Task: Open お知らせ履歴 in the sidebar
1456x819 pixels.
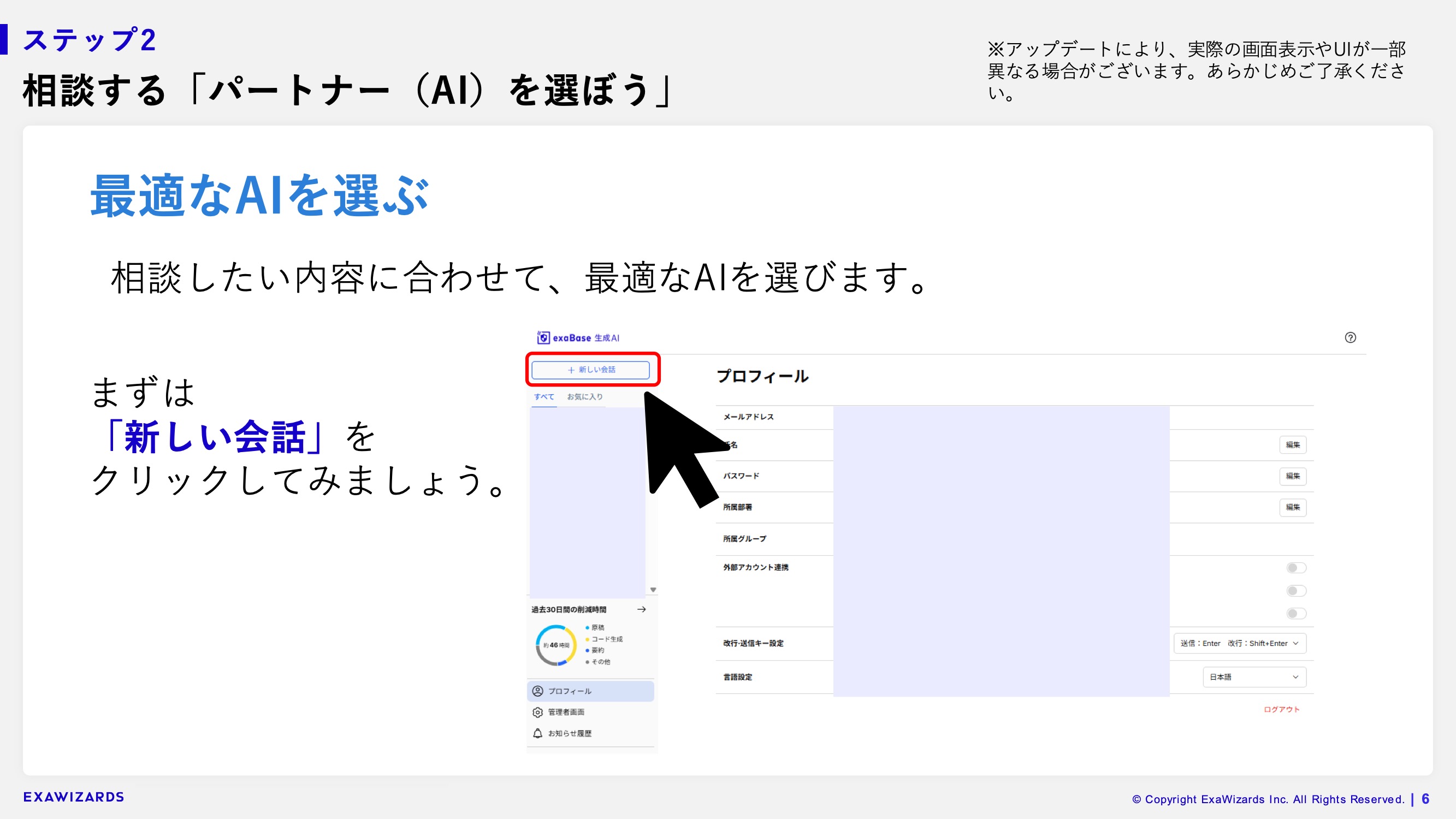Action: click(591, 733)
